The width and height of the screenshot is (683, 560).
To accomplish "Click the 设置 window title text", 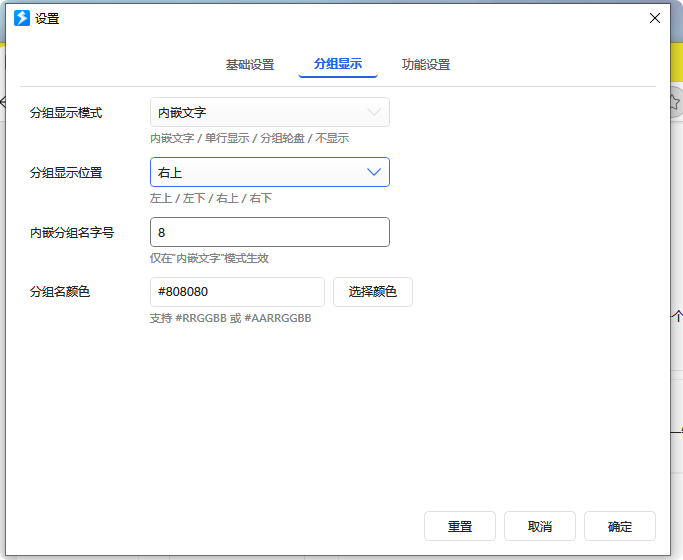I will point(47,18).
